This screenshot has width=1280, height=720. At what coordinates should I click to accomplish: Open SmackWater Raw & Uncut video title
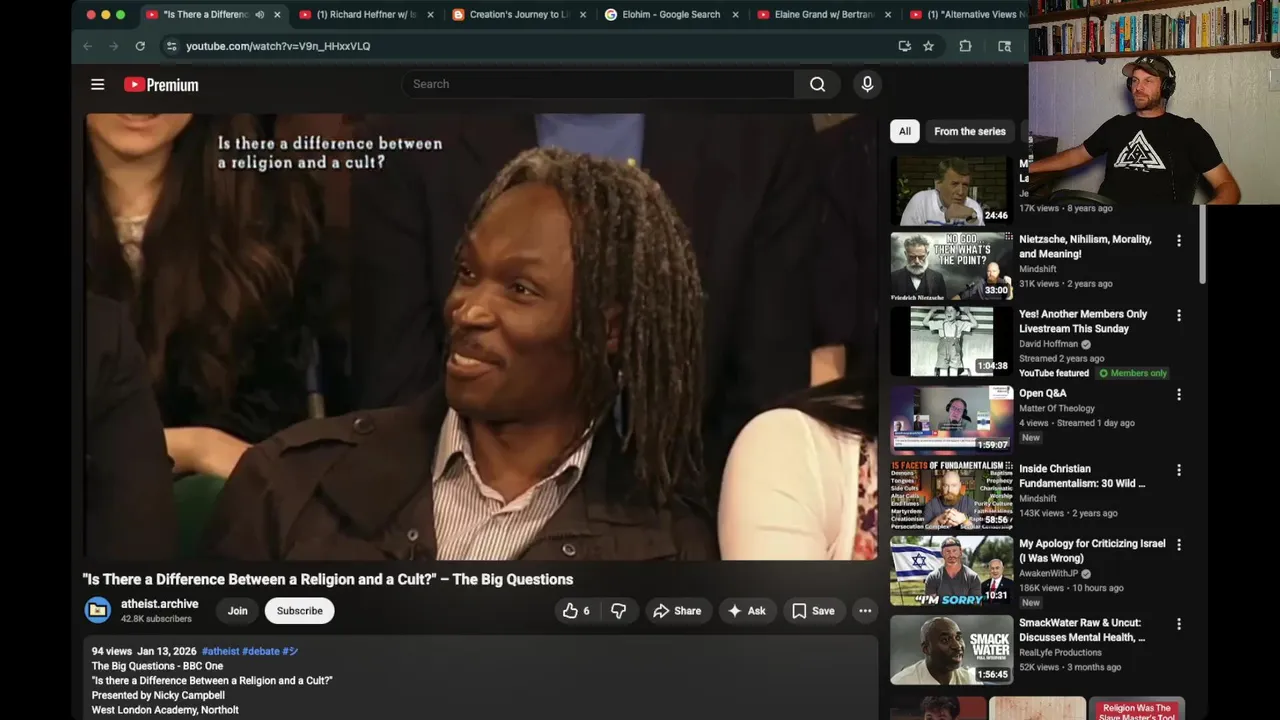pos(1082,630)
